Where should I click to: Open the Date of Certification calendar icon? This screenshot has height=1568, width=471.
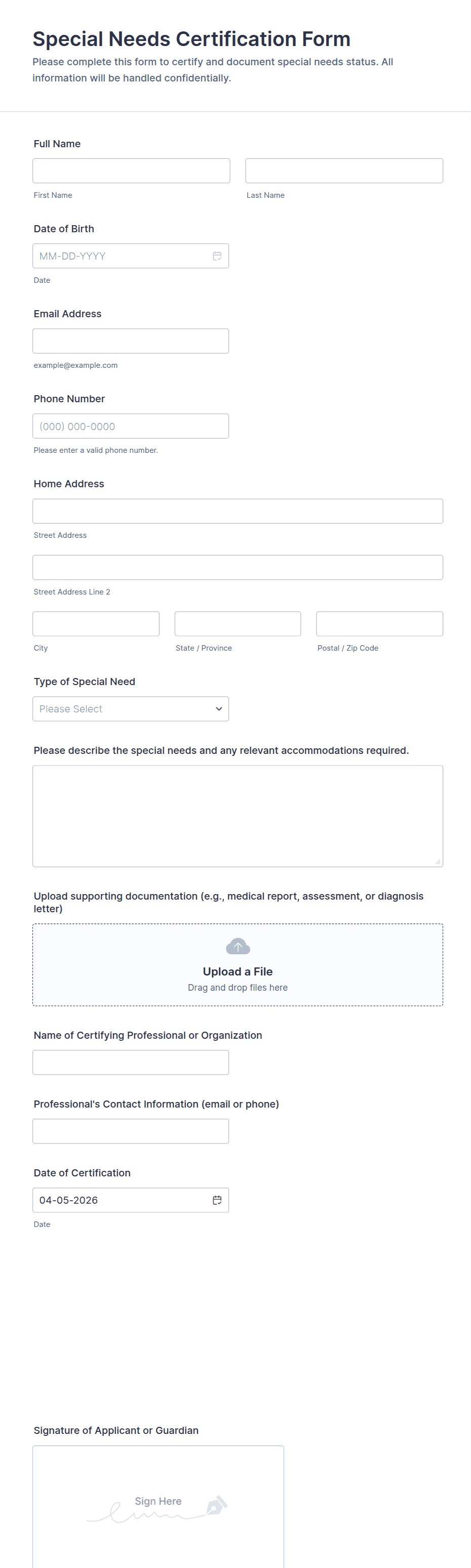coord(217,1200)
